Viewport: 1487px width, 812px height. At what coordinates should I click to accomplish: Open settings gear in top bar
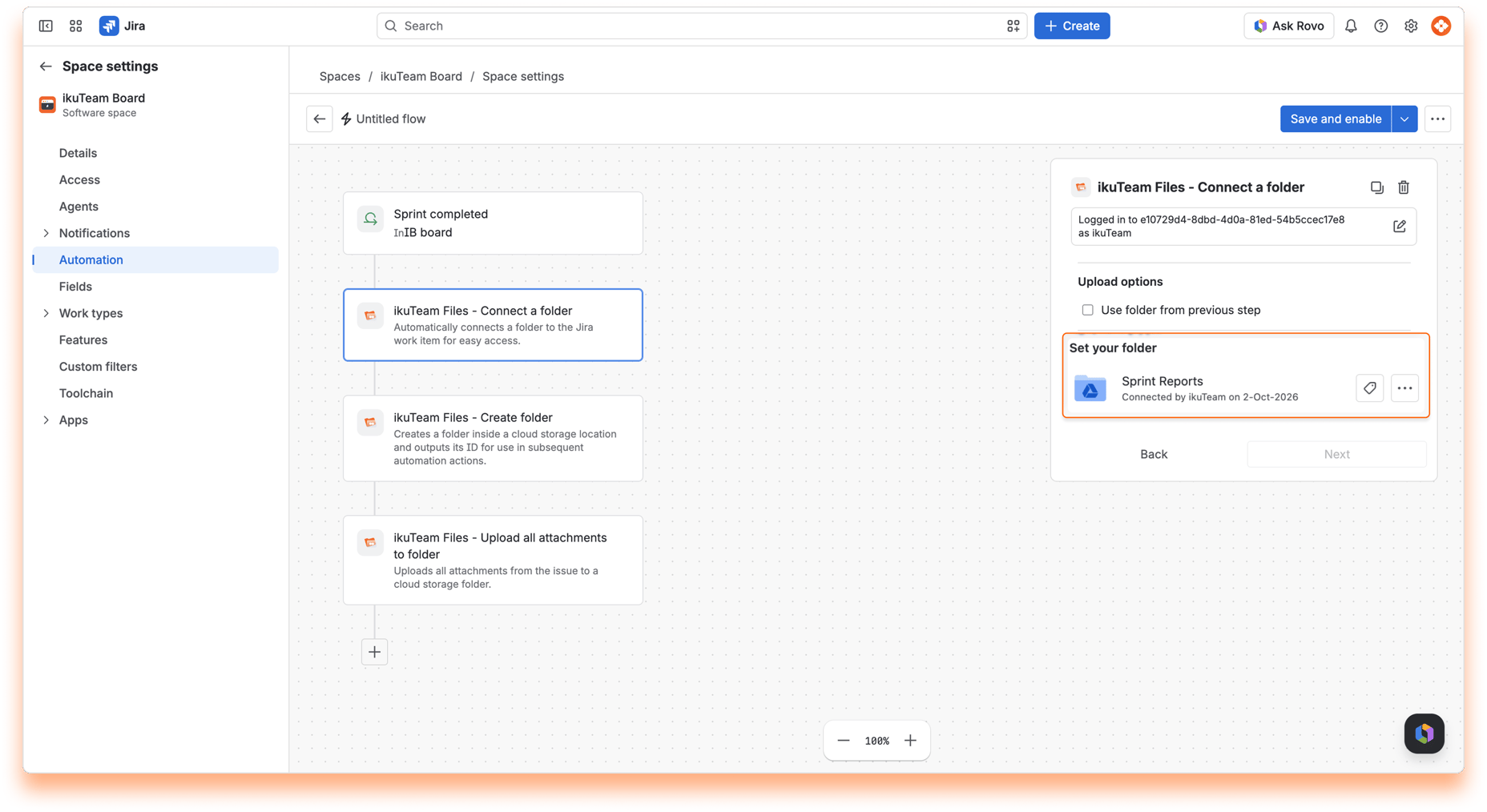pyautogui.click(x=1411, y=26)
